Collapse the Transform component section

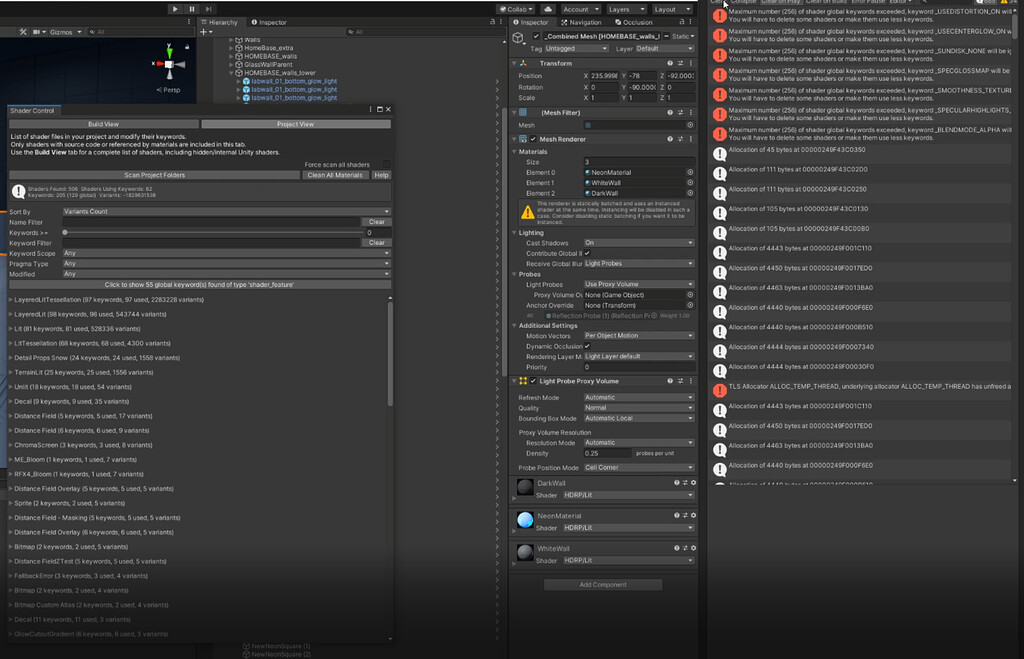(x=514, y=63)
